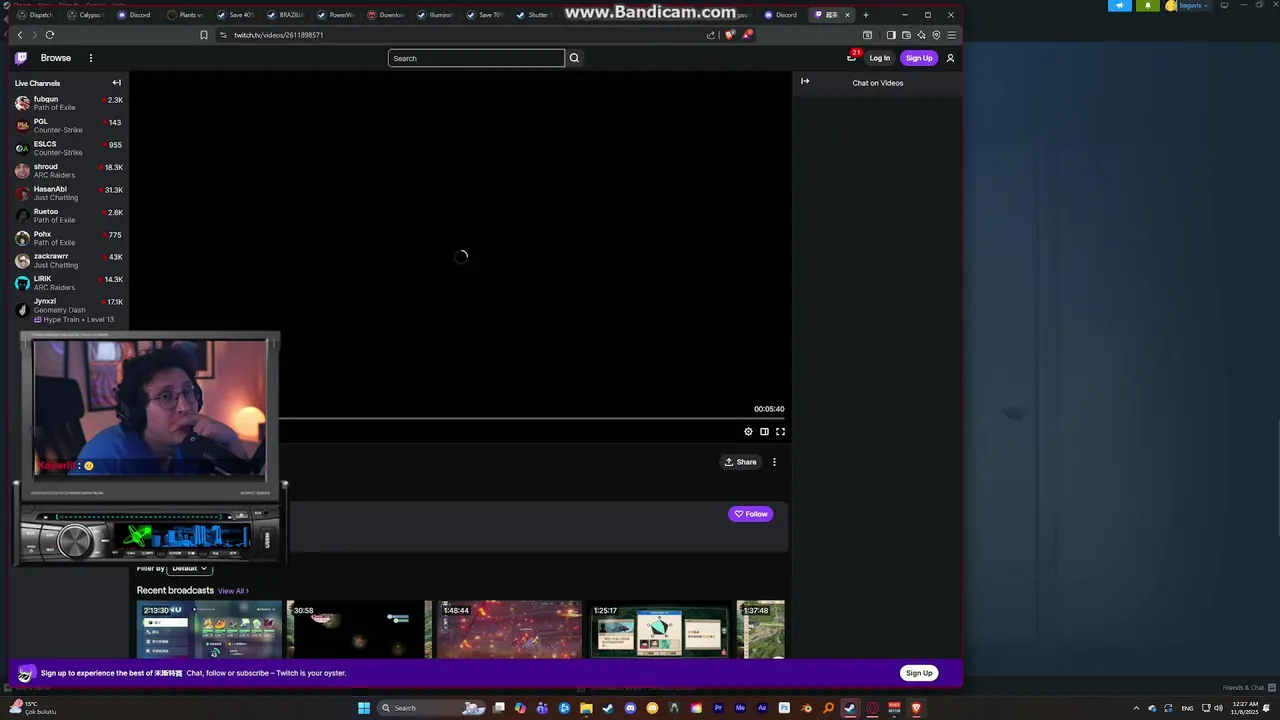The height and width of the screenshot is (720, 1280).
Task: Open a new browser tab with plus
Action: [866, 15]
